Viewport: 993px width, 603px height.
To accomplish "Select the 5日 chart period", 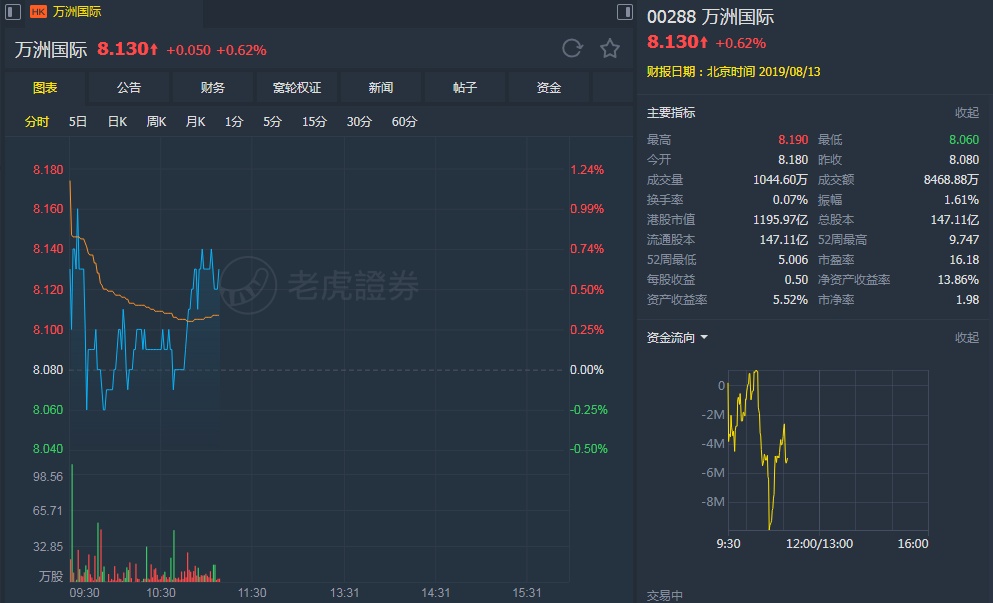I will tap(78, 122).
